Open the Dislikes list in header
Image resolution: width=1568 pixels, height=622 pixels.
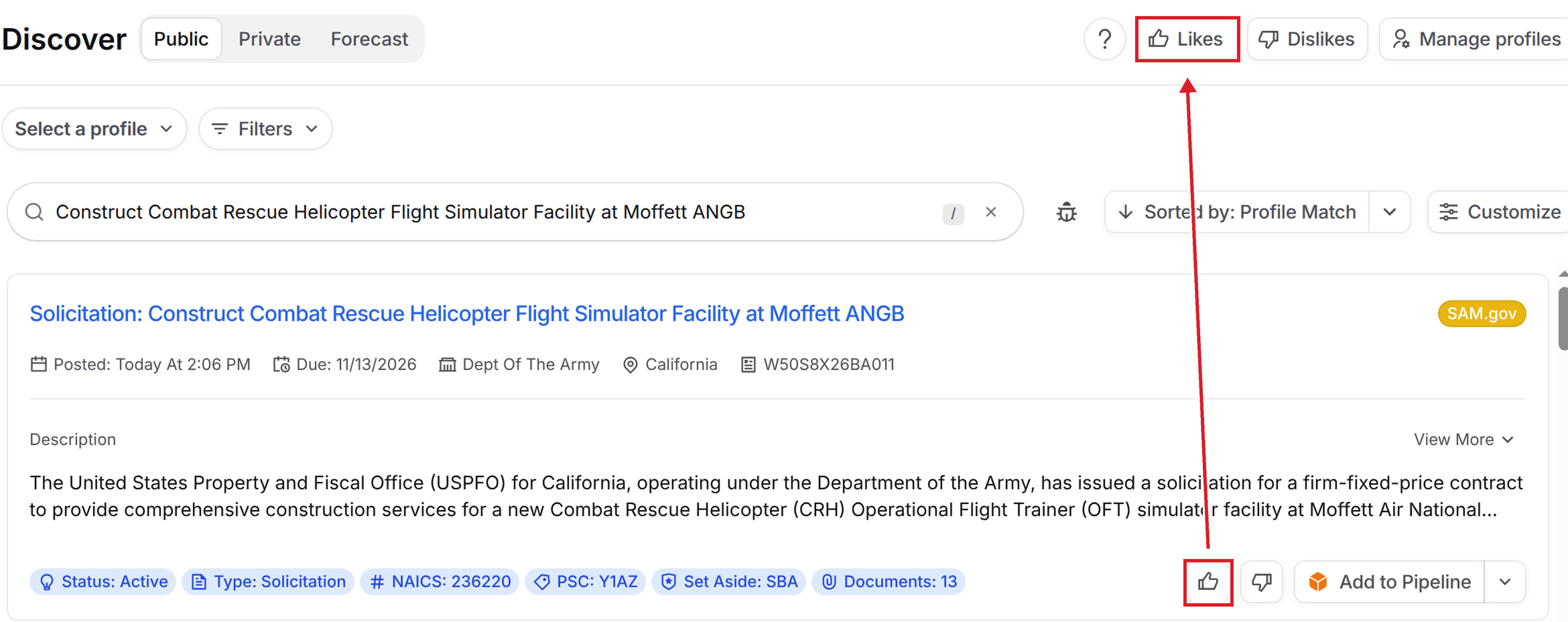tap(1307, 40)
